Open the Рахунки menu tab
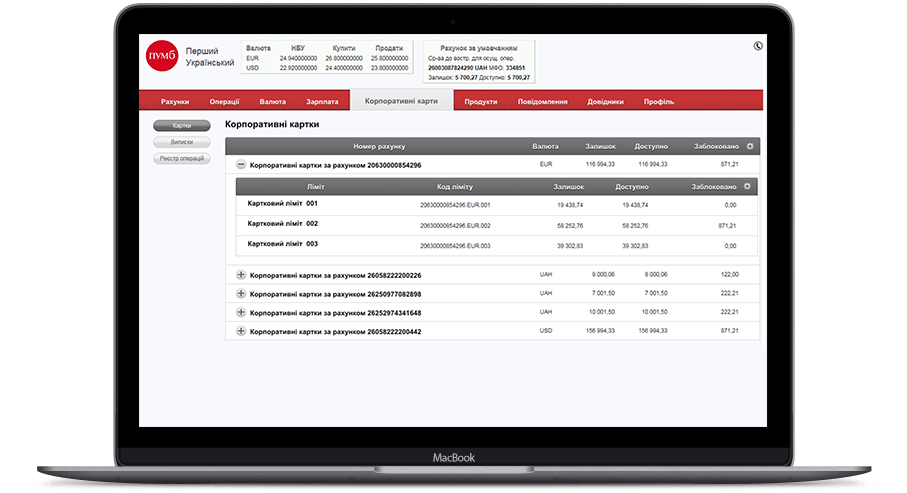Image resolution: width=907 pixels, height=493 pixels. [175, 101]
